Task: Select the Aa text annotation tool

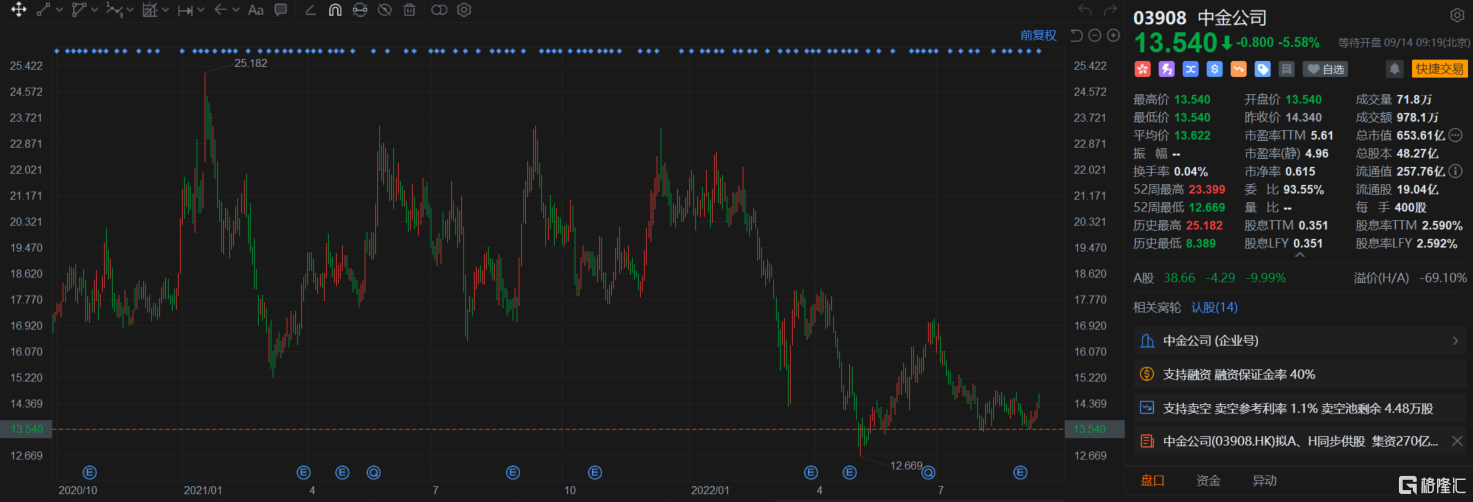Action: 256,10
